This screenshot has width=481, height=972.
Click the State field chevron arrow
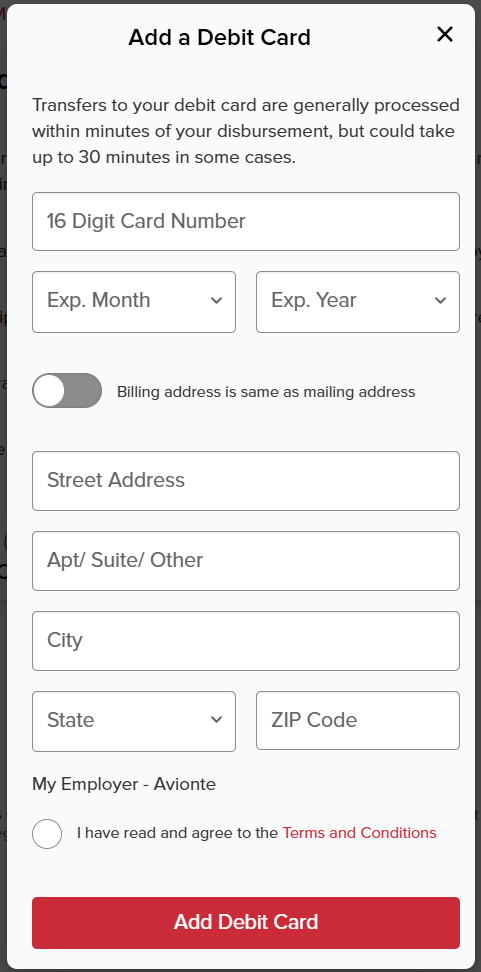coord(216,720)
